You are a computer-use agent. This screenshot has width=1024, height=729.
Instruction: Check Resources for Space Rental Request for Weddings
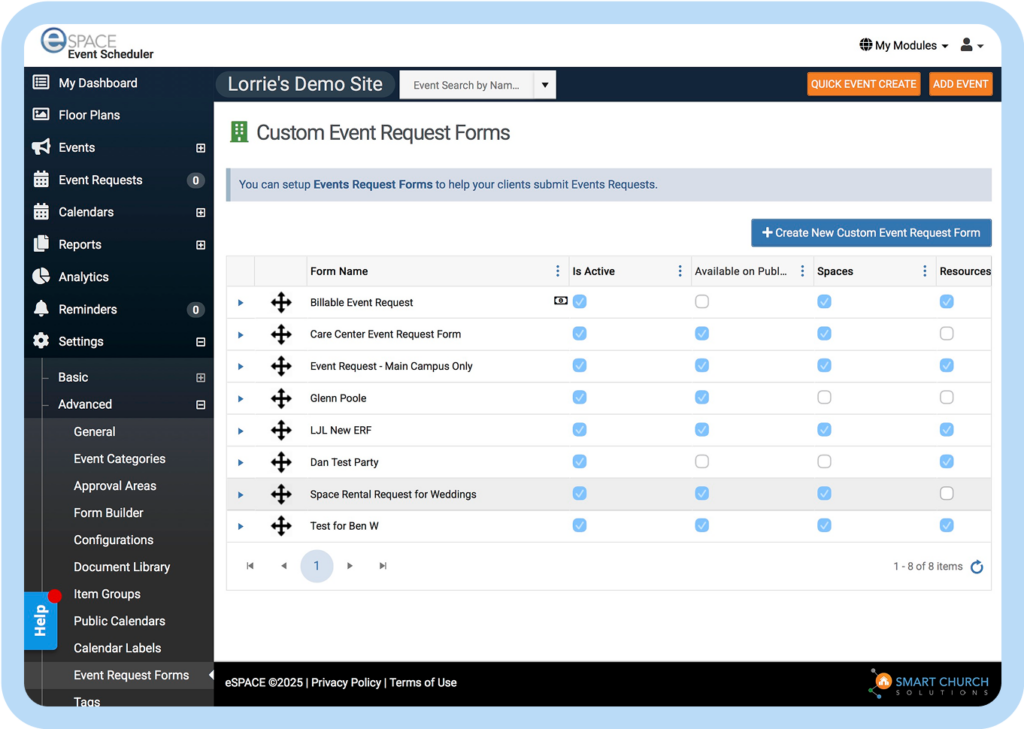point(946,494)
